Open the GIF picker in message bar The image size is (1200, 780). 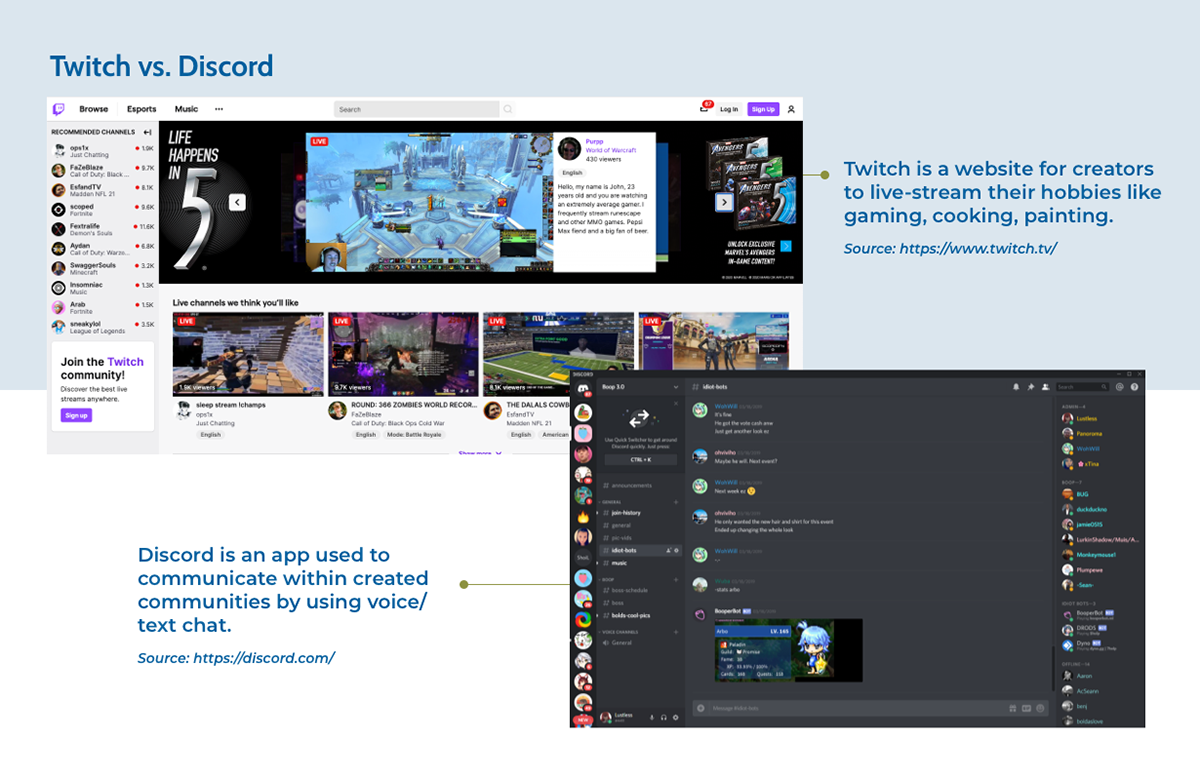click(1026, 708)
